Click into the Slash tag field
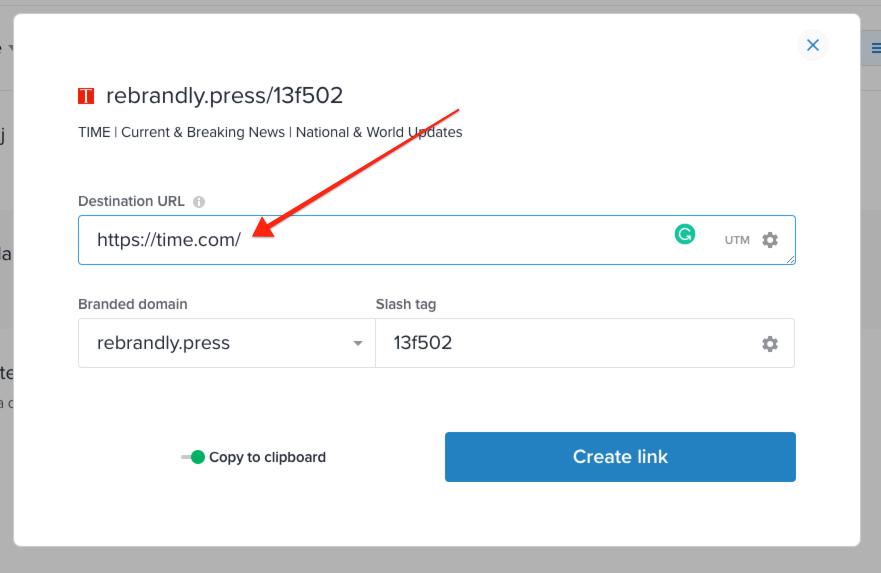Viewport: 881px width, 573px height. 585,343
